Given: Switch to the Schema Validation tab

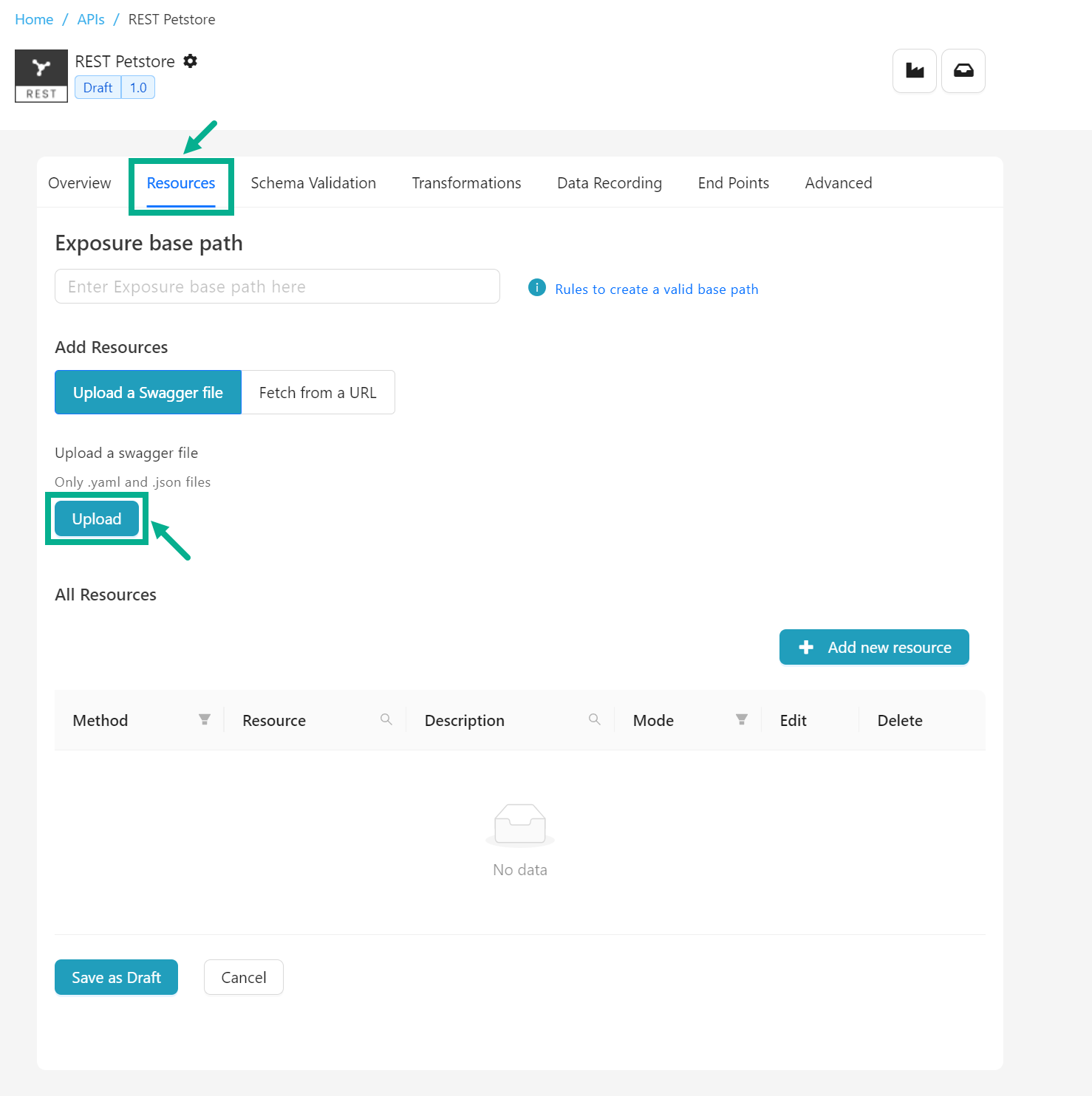Looking at the screenshot, I should [313, 183].
